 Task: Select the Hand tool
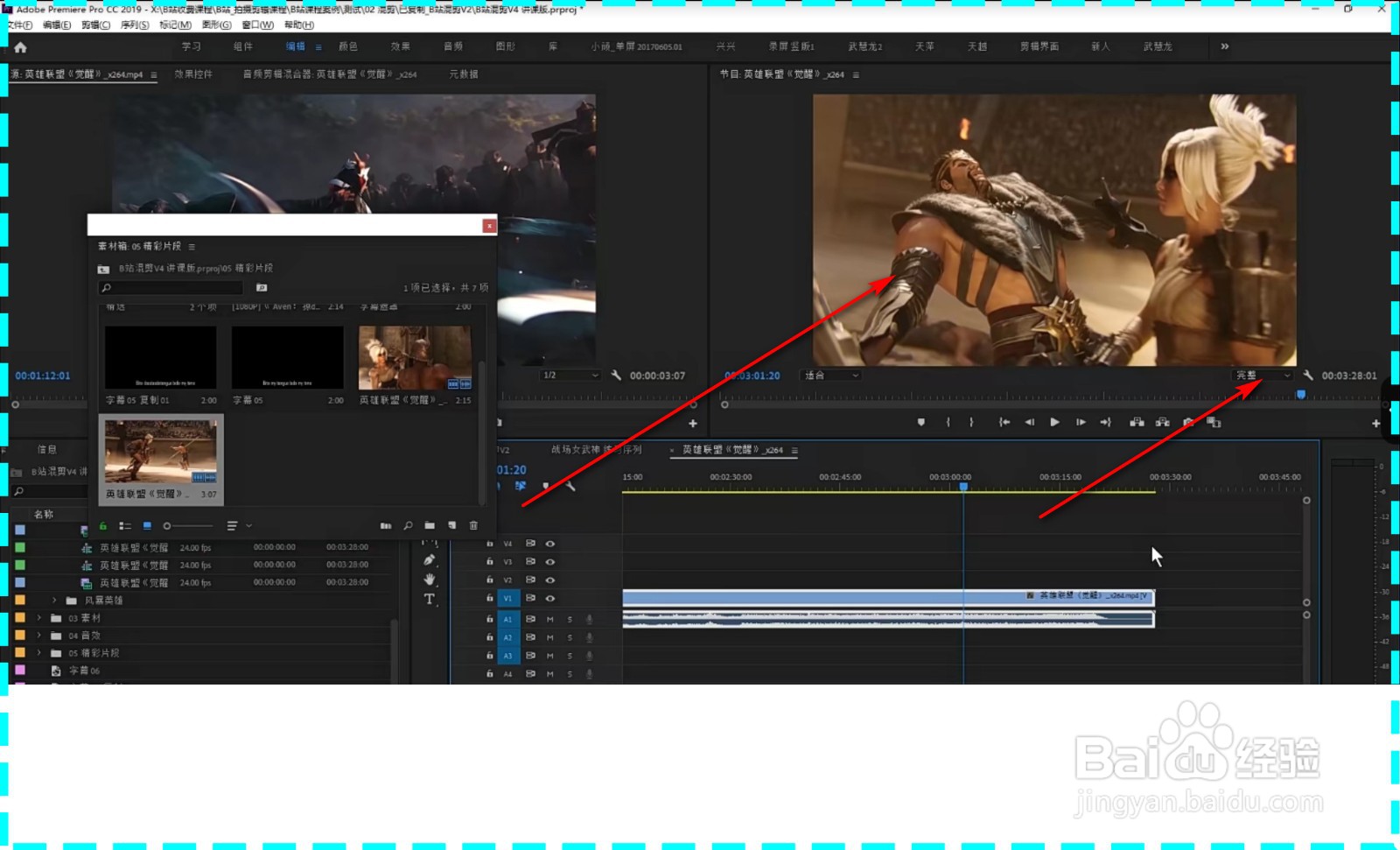[x=429, y=580]
